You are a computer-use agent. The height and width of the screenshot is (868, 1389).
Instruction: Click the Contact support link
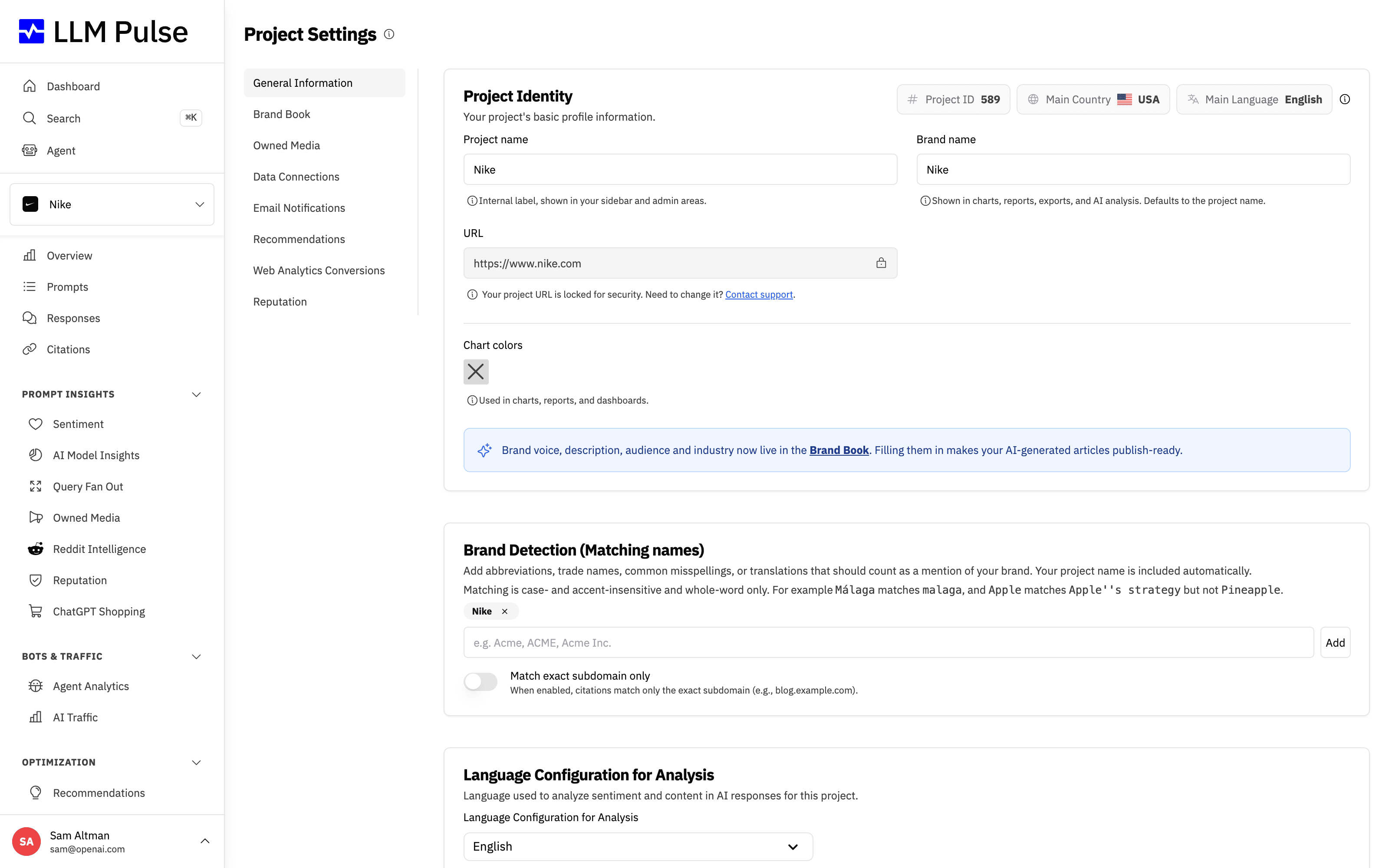tap(759, 295)
